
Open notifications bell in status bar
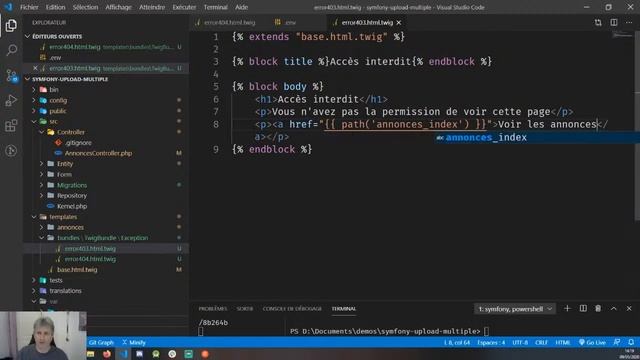[x=631, y=342]
